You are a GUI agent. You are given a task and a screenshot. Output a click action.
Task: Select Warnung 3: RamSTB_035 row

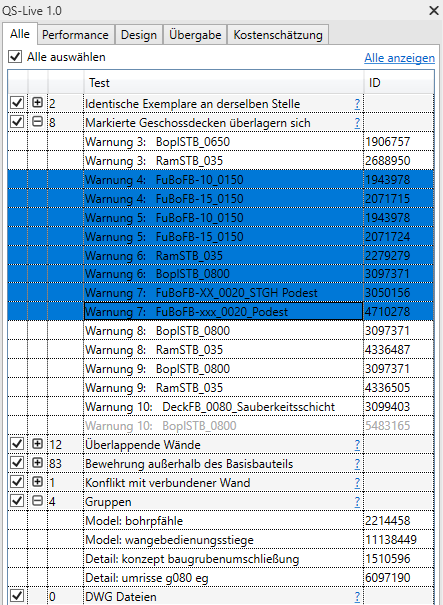click(x=221, y=161)
